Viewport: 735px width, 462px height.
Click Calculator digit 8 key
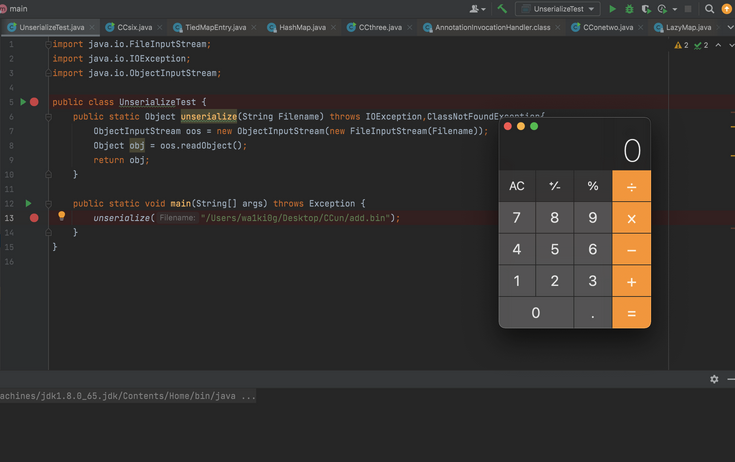(x=555, y=218)
